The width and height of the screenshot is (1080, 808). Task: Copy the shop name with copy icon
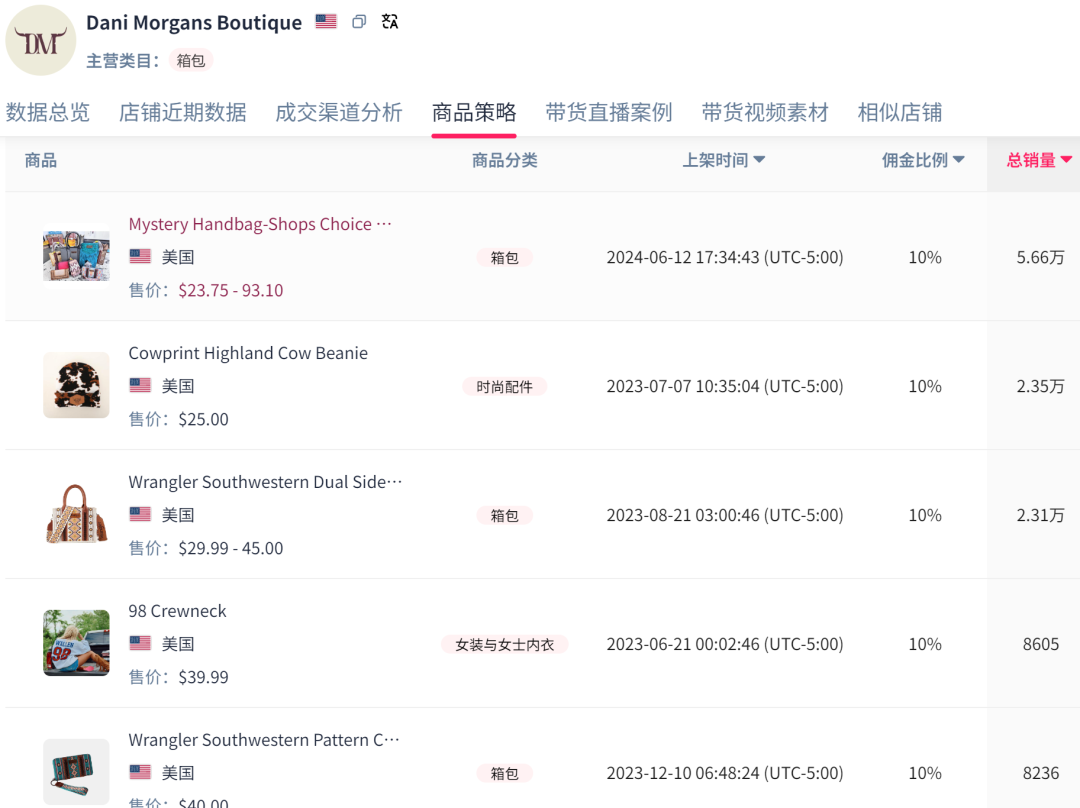click(359, 22)
